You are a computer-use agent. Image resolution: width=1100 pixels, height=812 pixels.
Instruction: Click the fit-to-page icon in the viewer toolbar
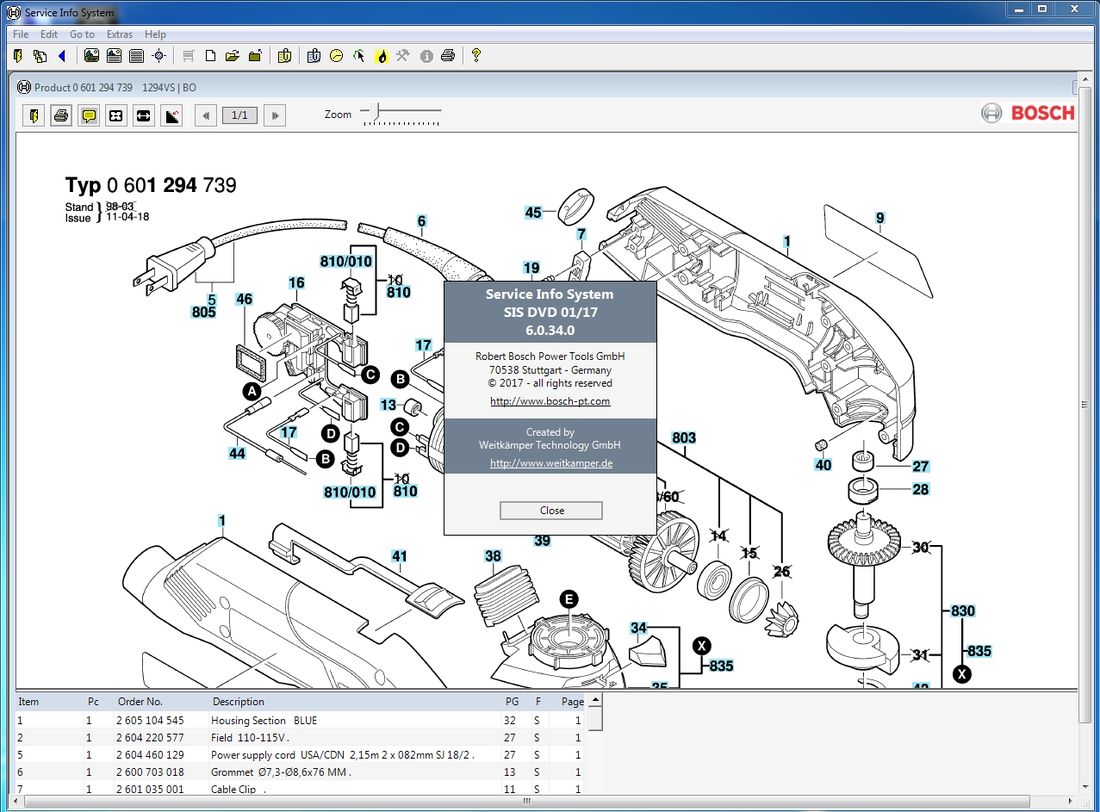(116, 116)
